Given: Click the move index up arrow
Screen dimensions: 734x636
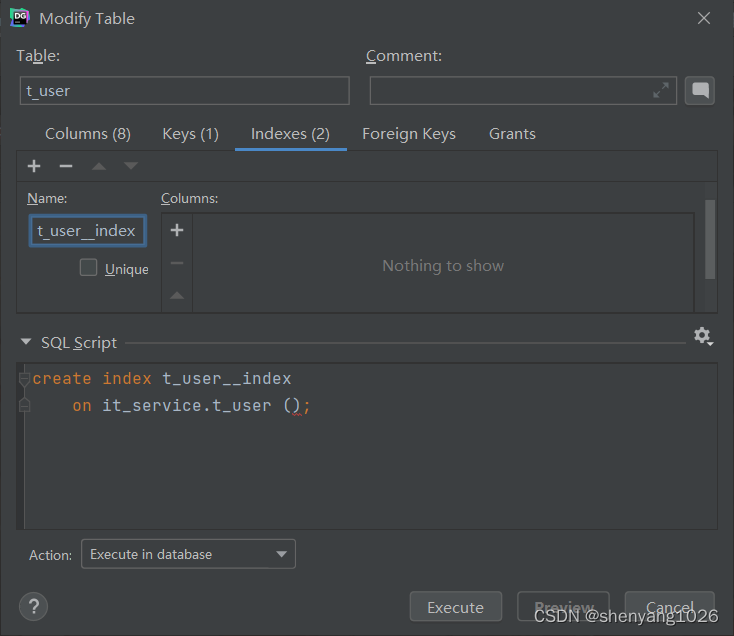Looking at the screenshot, I should (99, 166).
